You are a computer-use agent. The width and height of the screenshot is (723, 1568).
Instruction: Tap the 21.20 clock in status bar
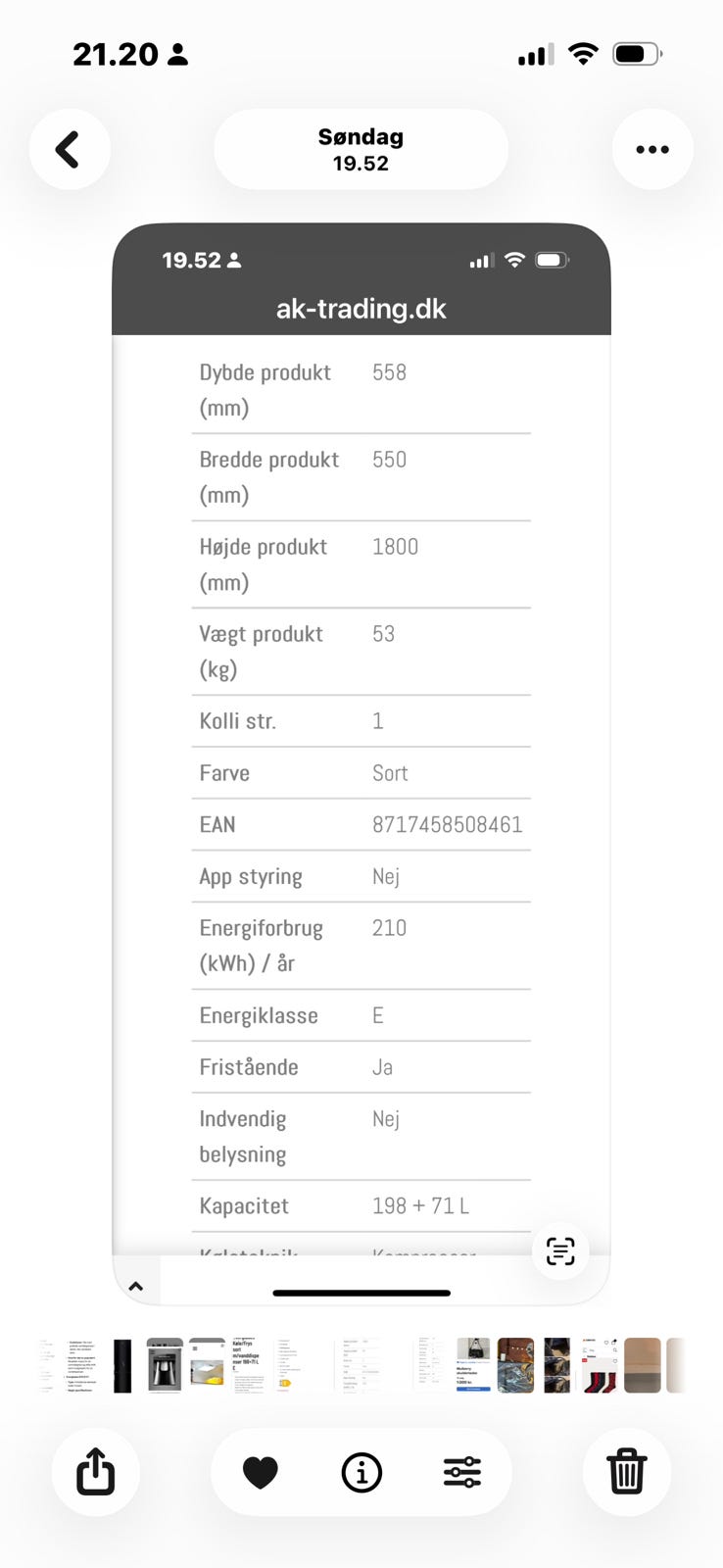116,55
